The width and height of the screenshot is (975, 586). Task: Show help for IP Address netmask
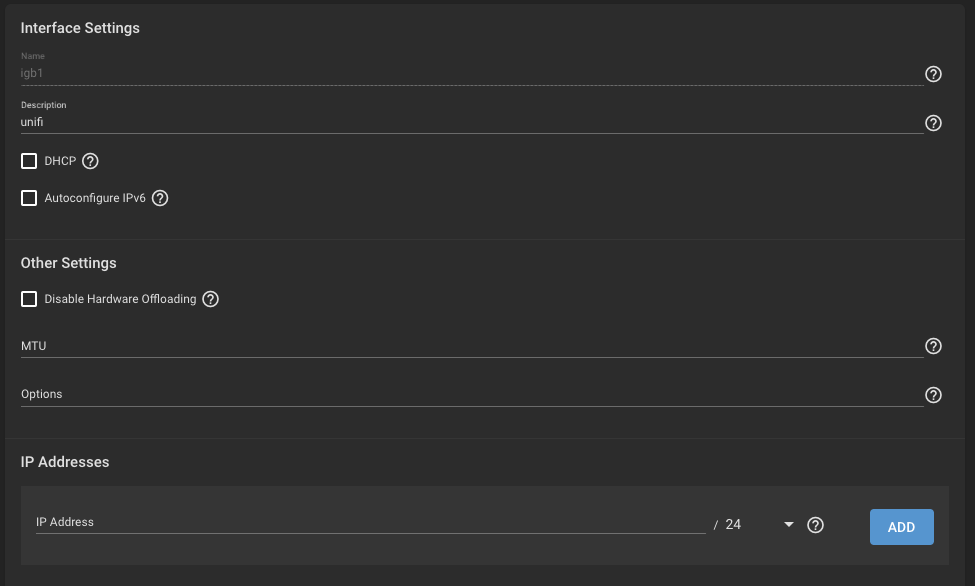coord(815,525)
